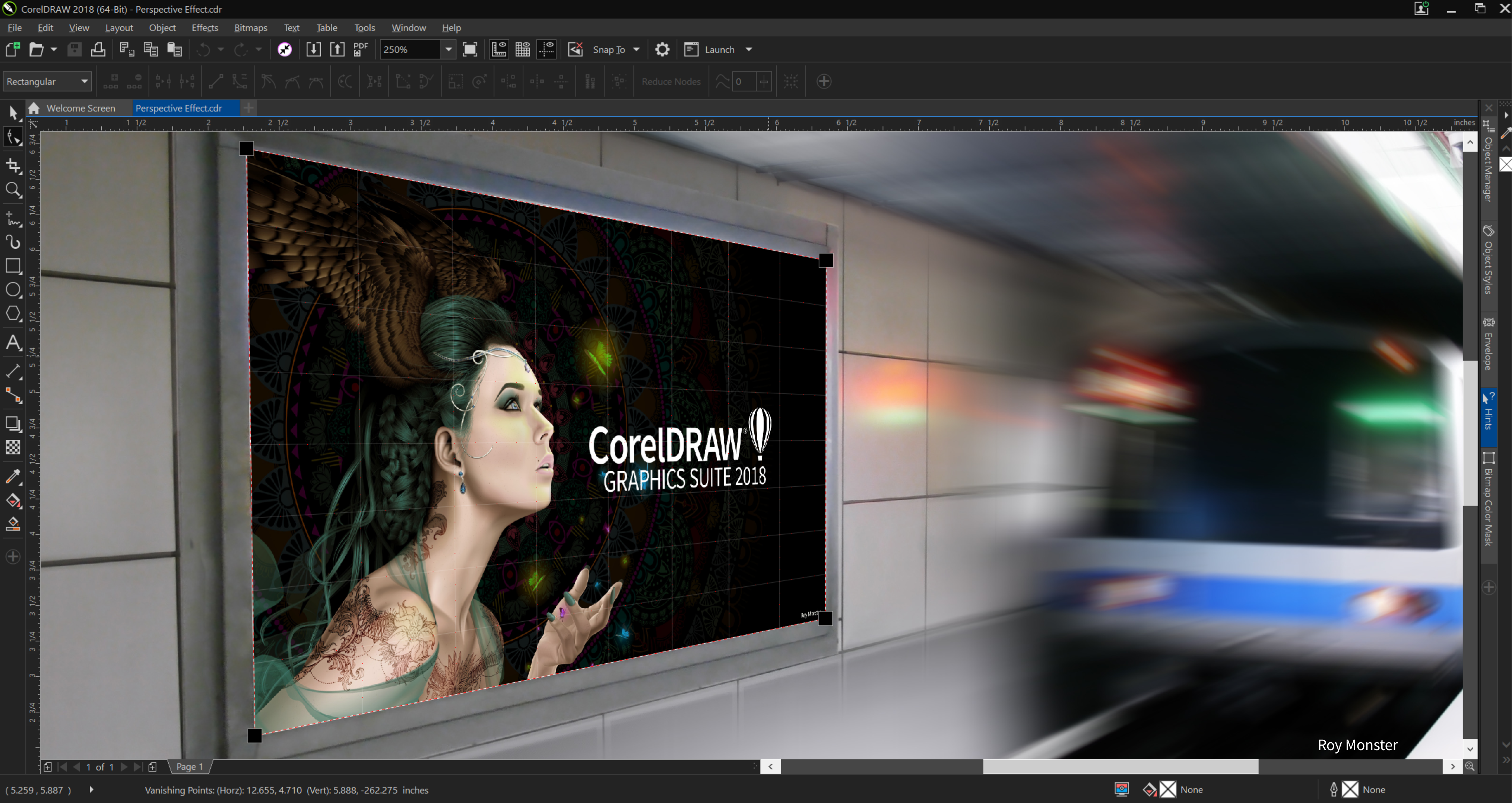Click the curve smoothness value field
The height and width of the screenshot is (803, 1512).
tap(744, 81)
